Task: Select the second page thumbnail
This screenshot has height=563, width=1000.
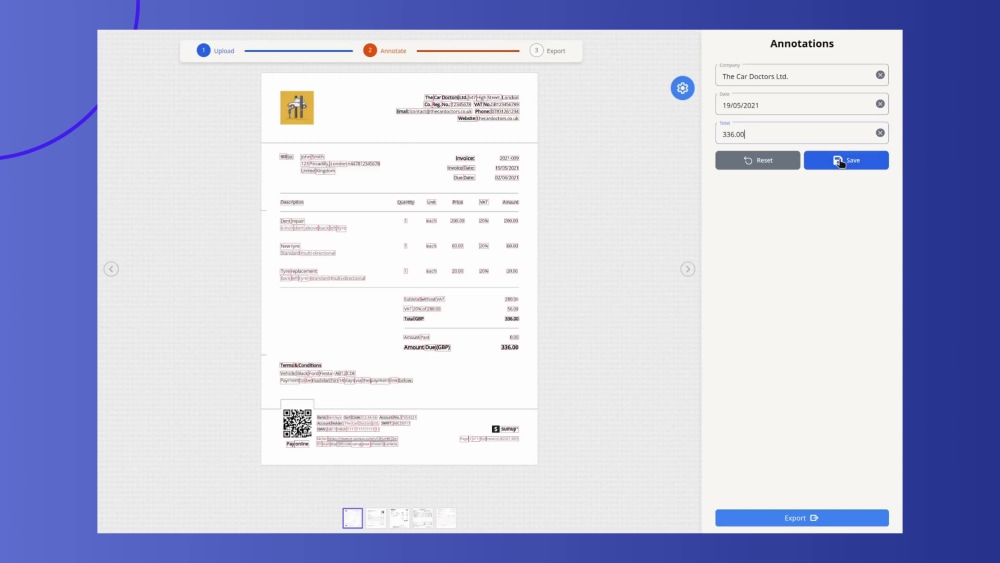Action: [376, 518]
